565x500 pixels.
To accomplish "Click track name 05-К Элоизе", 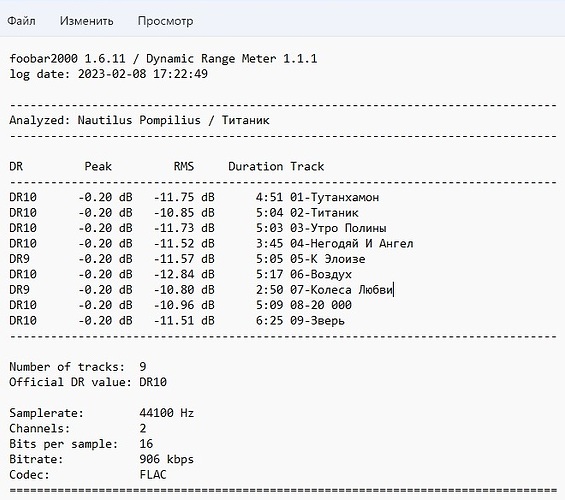I will click(x=328, y=259).
